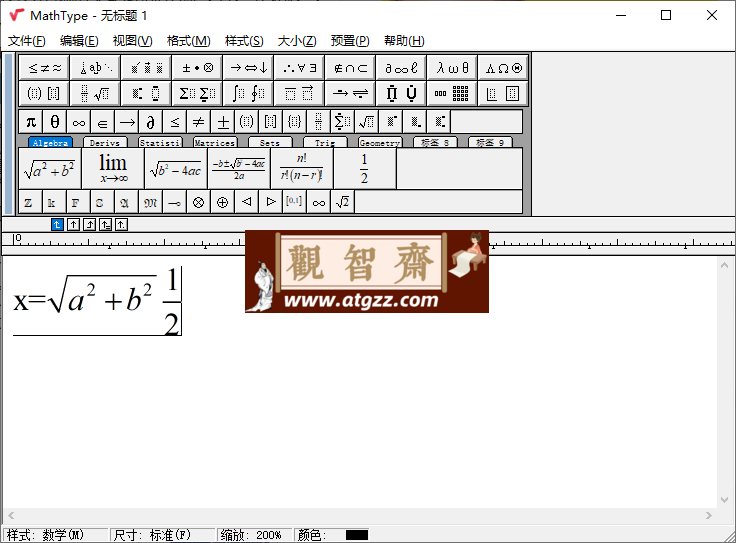Insert parentheses template from small bar
The width and height of the screenshot is (736, 543).
coord(247,122)
